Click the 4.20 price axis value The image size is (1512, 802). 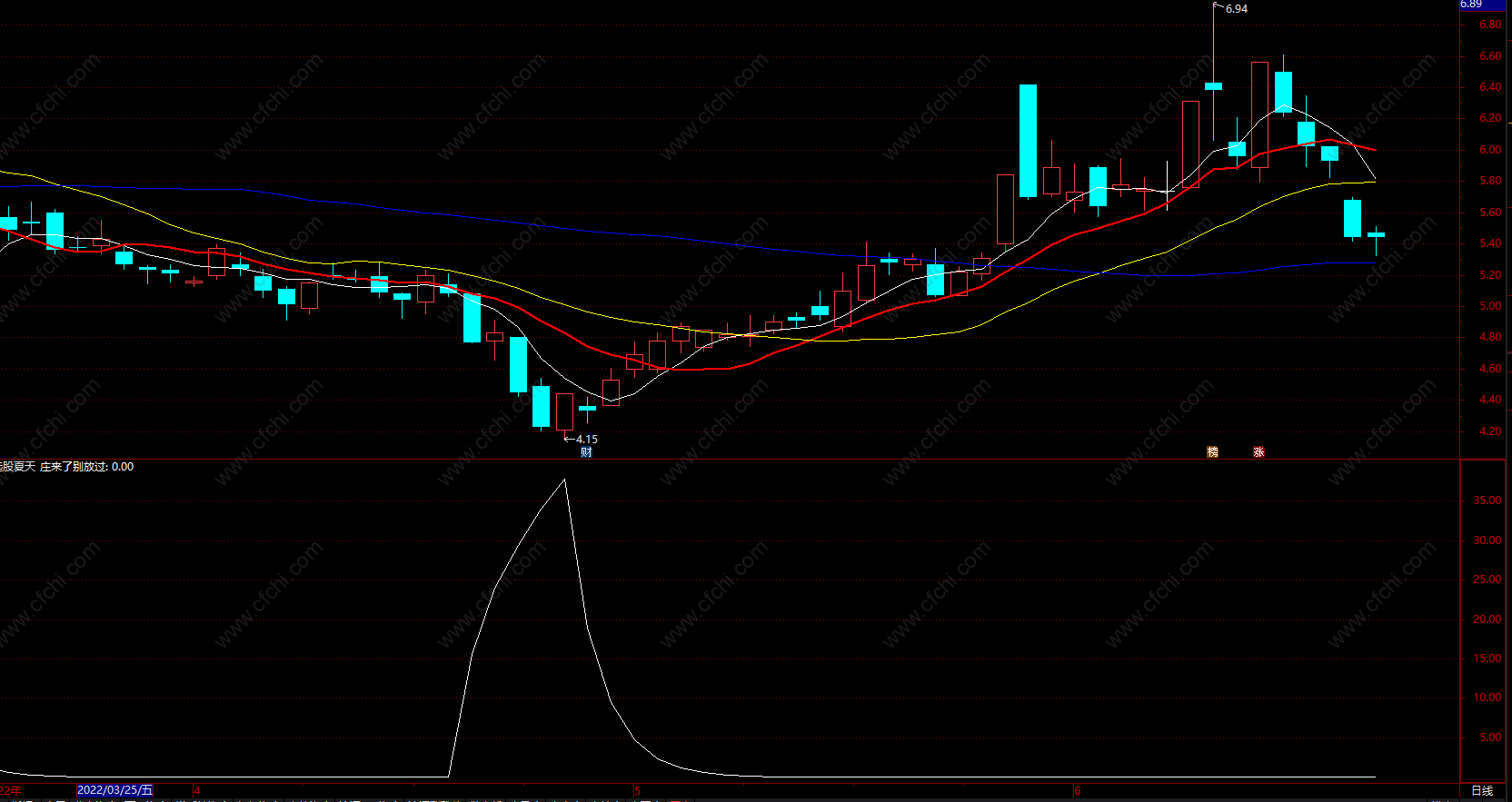coord(1490,431)
